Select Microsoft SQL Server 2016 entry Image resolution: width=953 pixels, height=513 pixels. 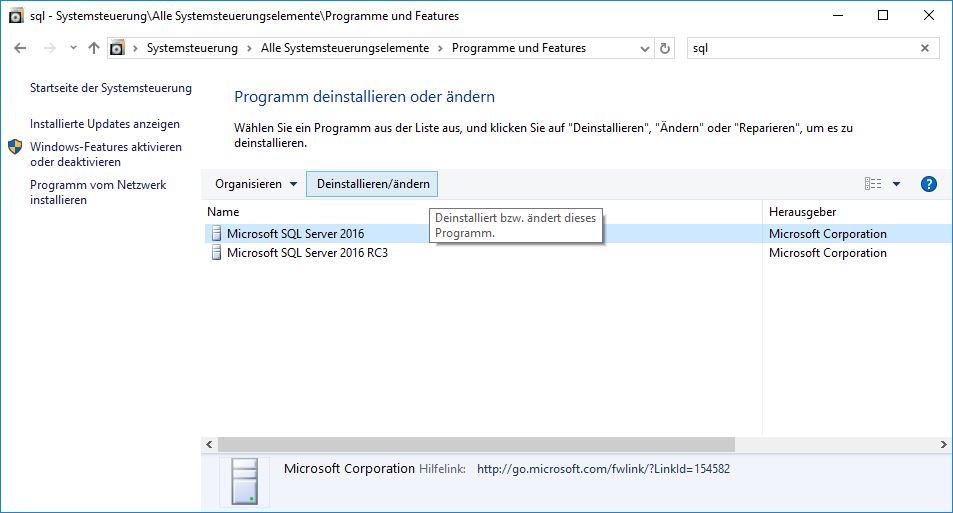pyautogui.click(x=295, y=234)
